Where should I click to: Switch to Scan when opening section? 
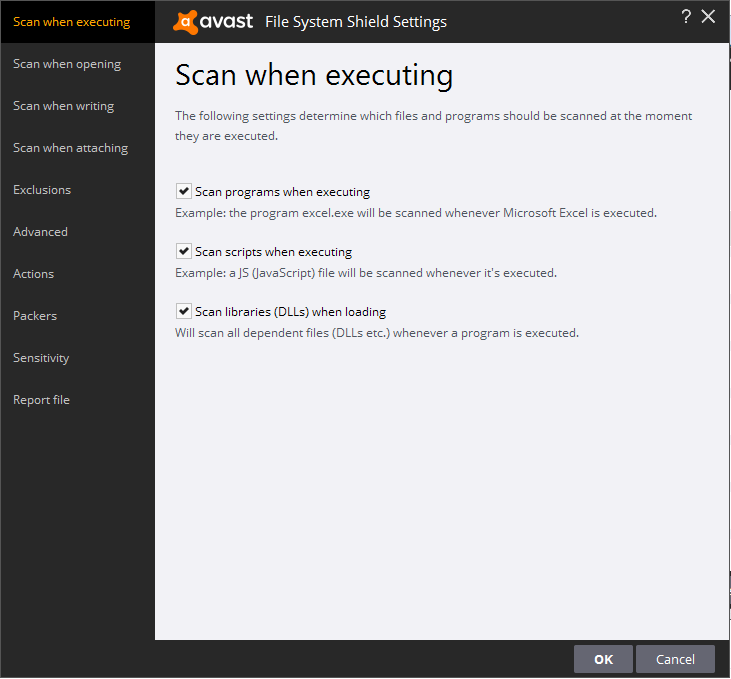click(67, 64)
